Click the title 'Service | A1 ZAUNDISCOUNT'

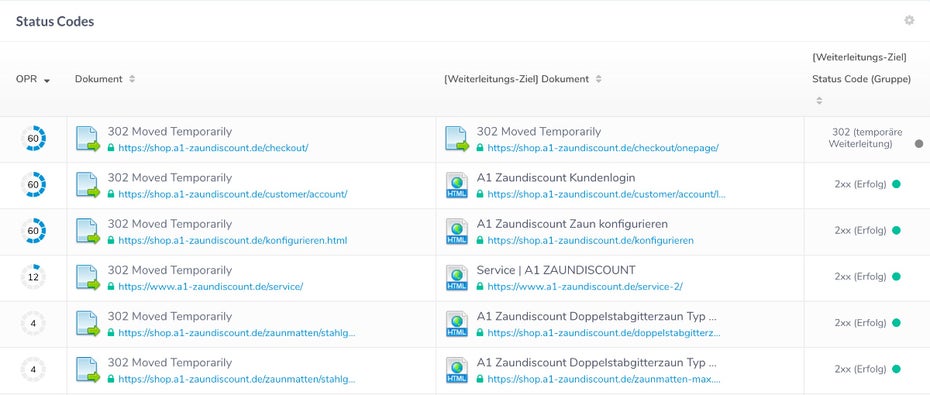coord(556,270)
